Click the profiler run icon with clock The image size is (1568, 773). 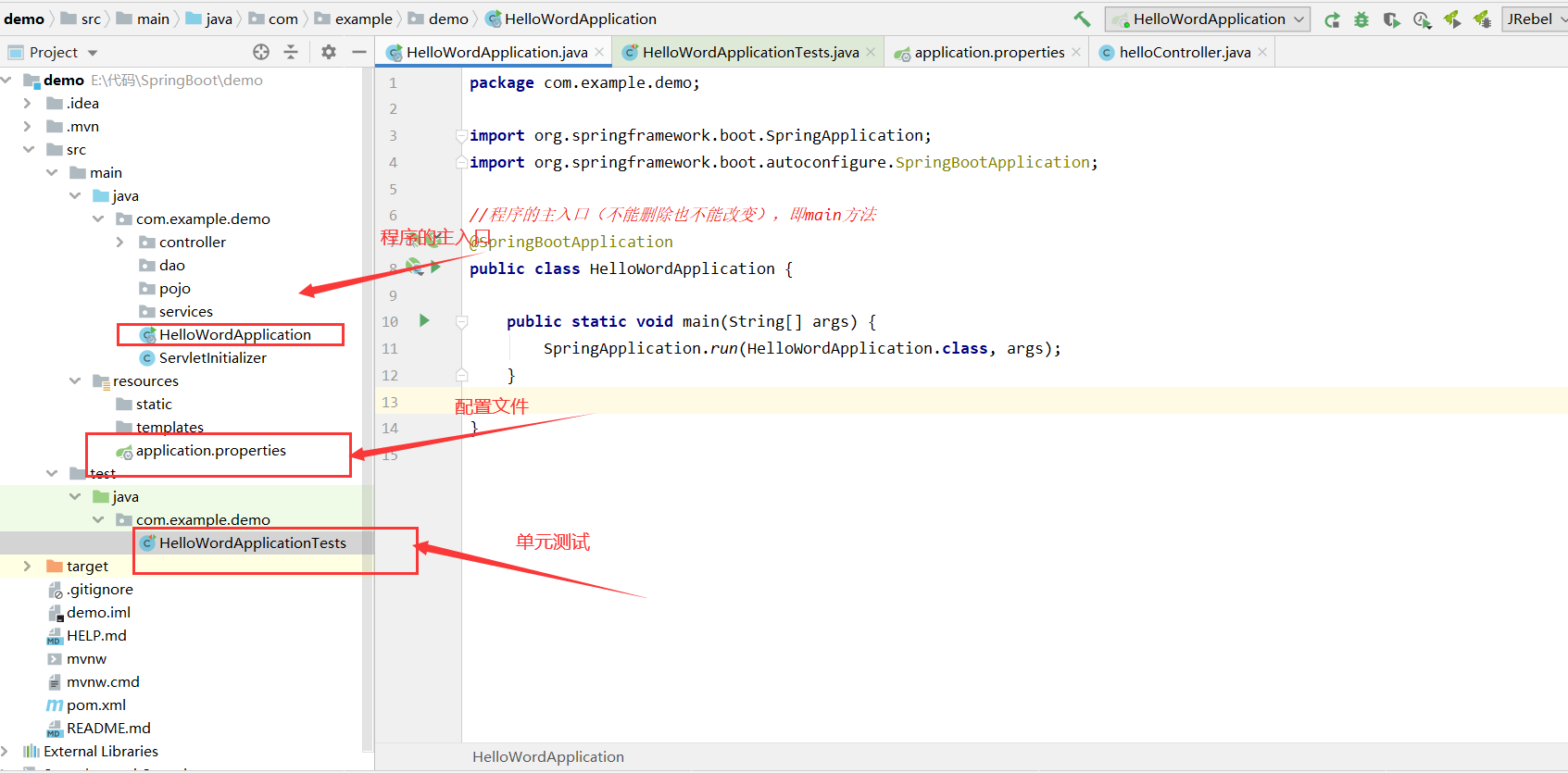[x=1422, y=19]
